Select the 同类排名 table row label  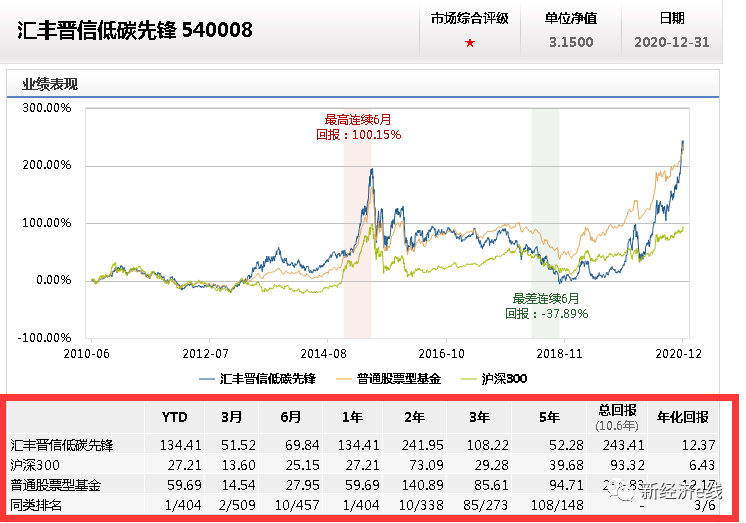(36, 505)
